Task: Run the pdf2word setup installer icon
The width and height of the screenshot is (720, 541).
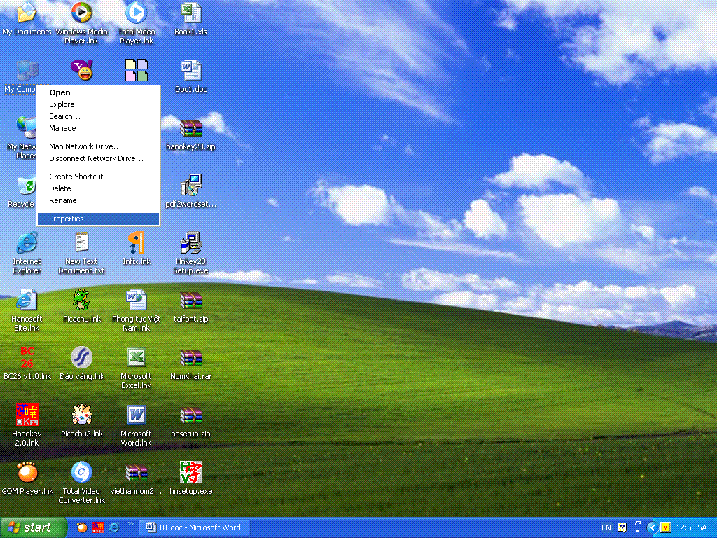Action: 191,185
